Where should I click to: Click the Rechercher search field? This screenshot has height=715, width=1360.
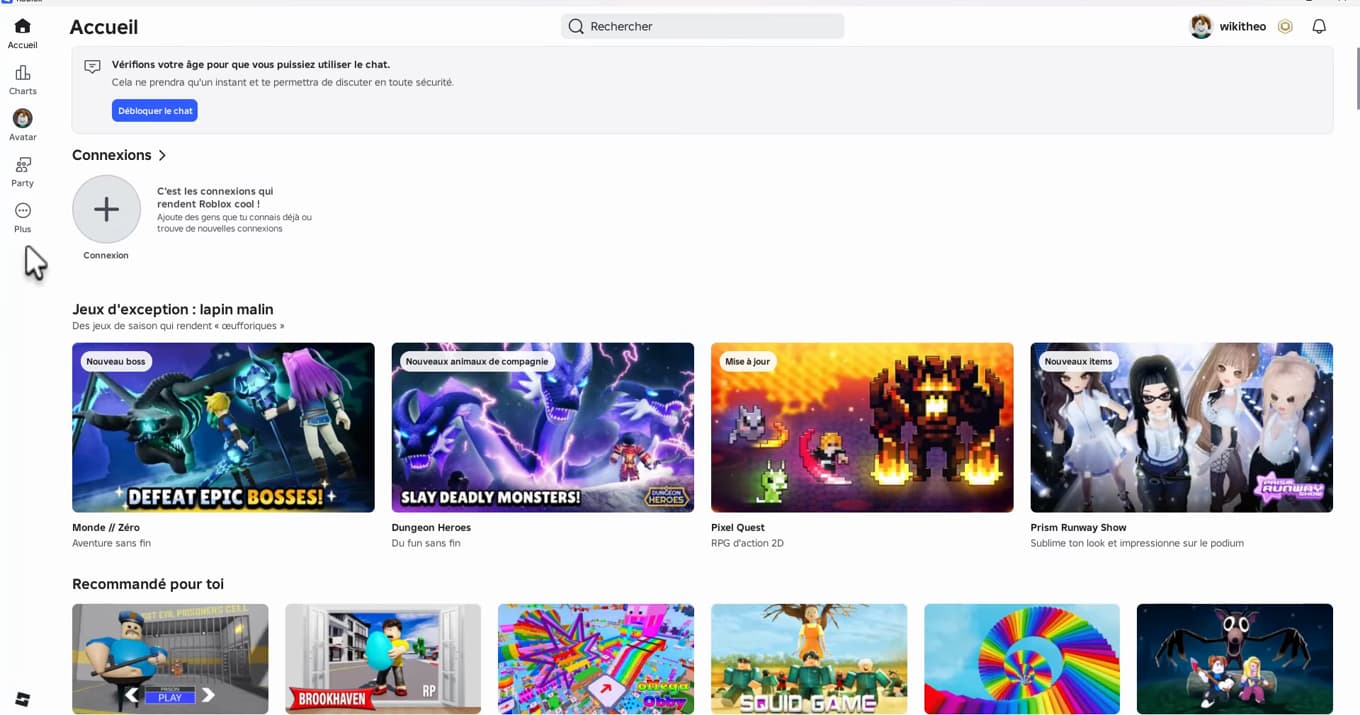click(x=703, y=27)
